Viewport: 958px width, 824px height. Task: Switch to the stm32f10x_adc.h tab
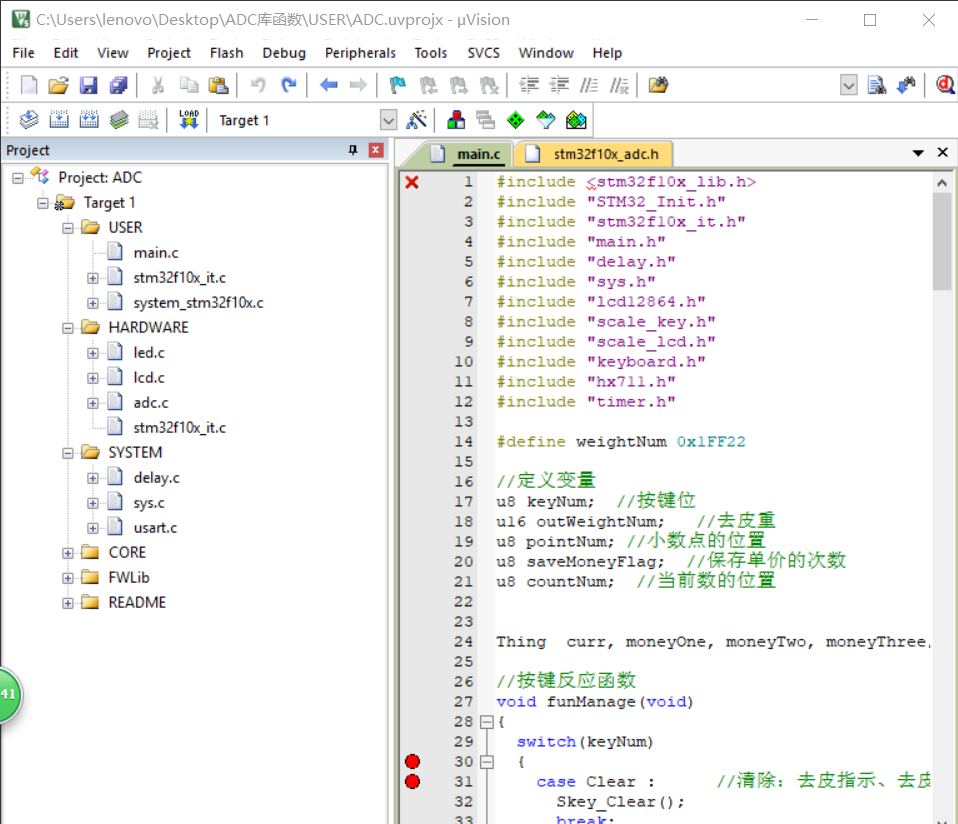click(x=593, y=154)
